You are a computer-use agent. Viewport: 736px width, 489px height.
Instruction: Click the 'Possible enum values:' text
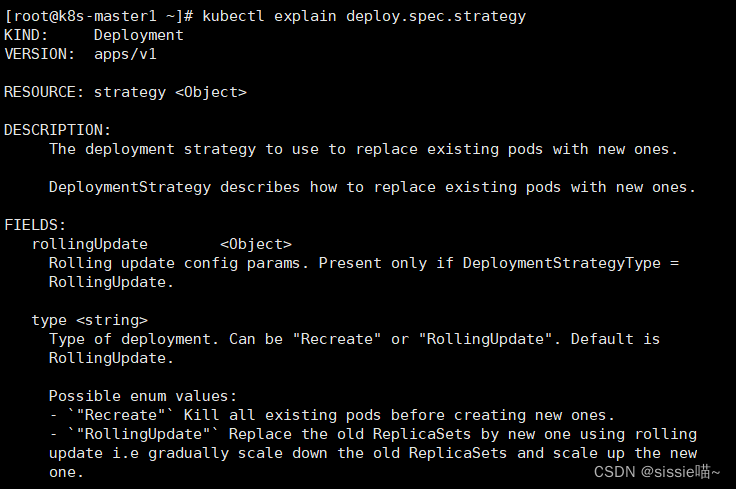pos(143,397)
